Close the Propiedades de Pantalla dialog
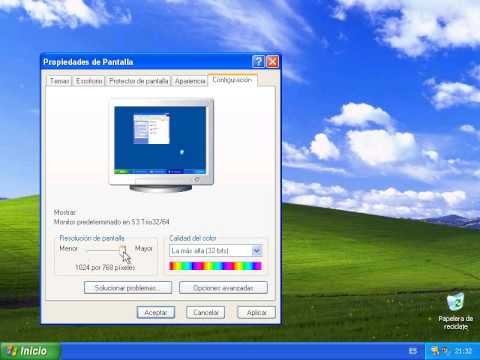This screenshot has width=480, height=360. click(x=273, y=62)
